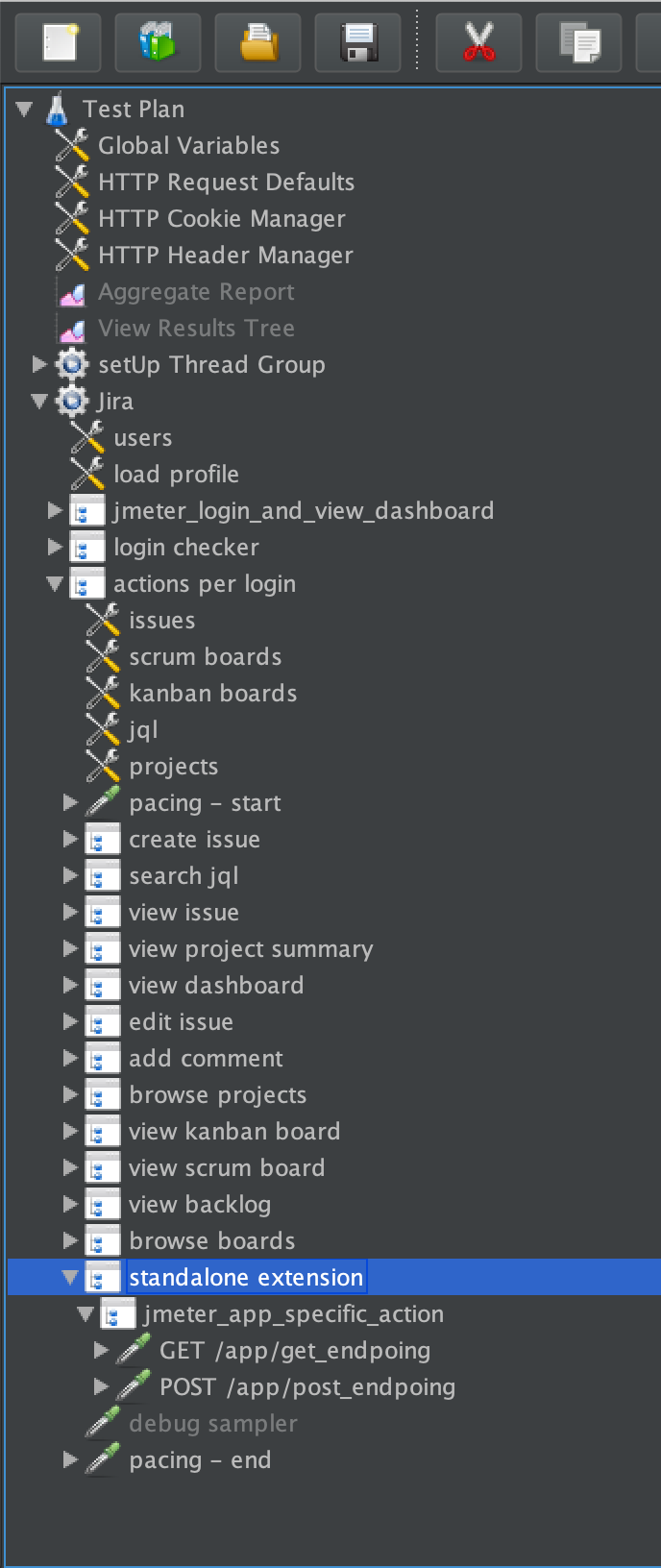Click the debug sampler pipette icon
The image size is (661, 1568).
pos(103,1423)
